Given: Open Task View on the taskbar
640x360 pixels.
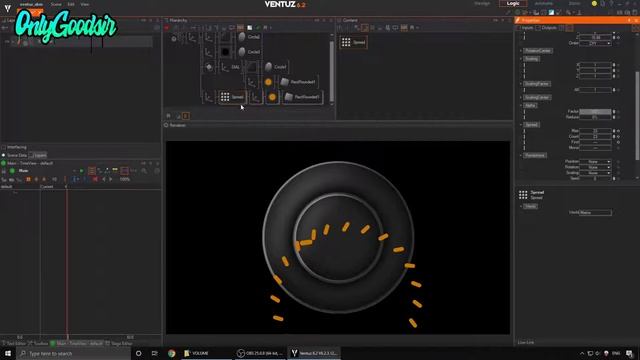Looking at the screenshot, I should tap(154, 353).
